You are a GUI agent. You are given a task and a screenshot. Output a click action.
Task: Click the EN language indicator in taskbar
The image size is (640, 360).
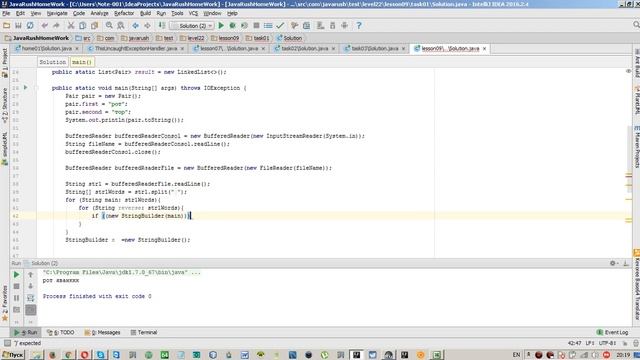pyautogui.click(x=516, y=355)
